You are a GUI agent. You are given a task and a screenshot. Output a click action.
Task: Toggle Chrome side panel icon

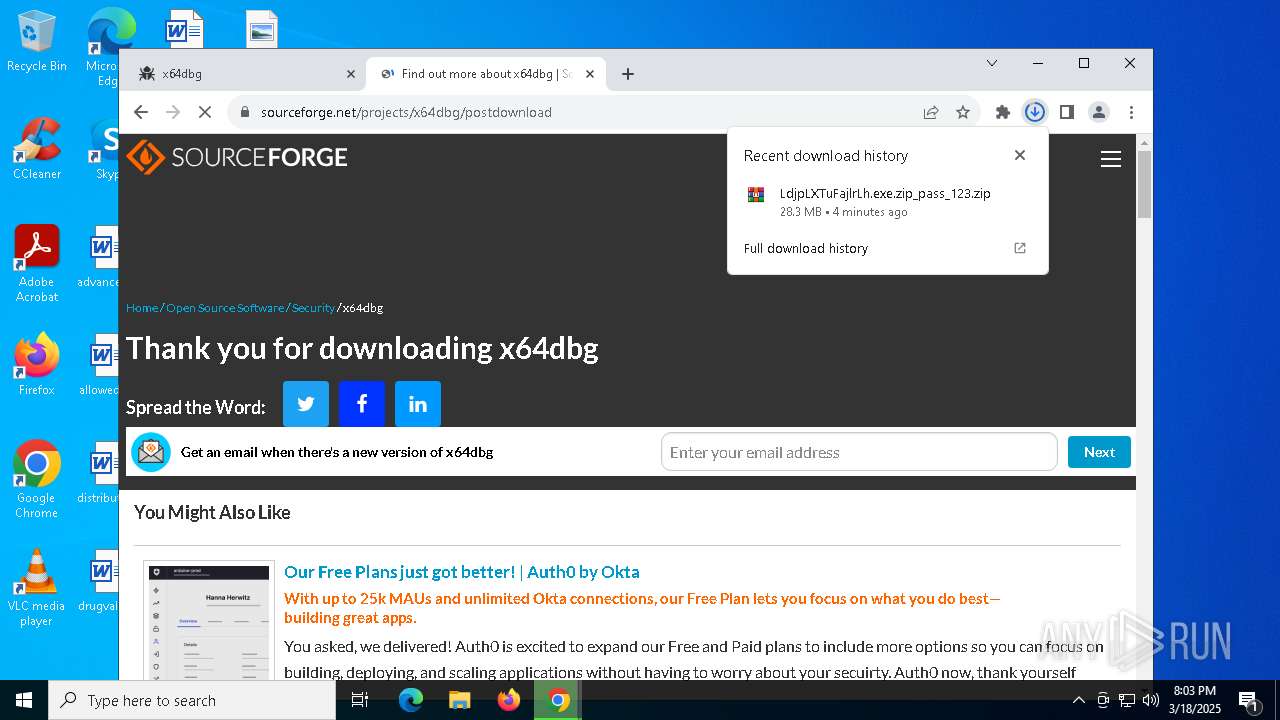1067,112
